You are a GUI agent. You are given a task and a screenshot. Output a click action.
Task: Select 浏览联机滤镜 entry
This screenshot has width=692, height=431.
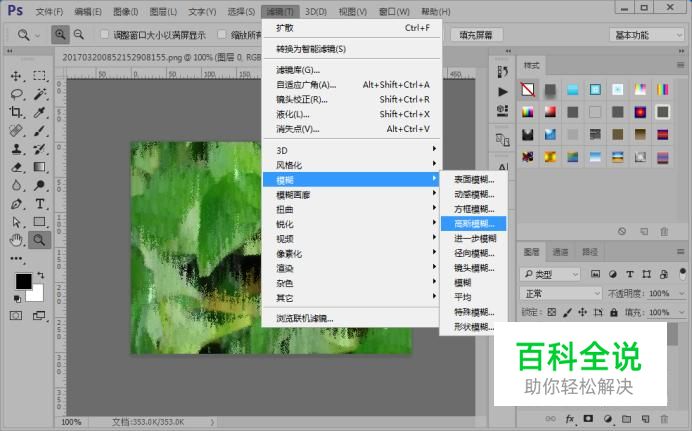(351, 318)
